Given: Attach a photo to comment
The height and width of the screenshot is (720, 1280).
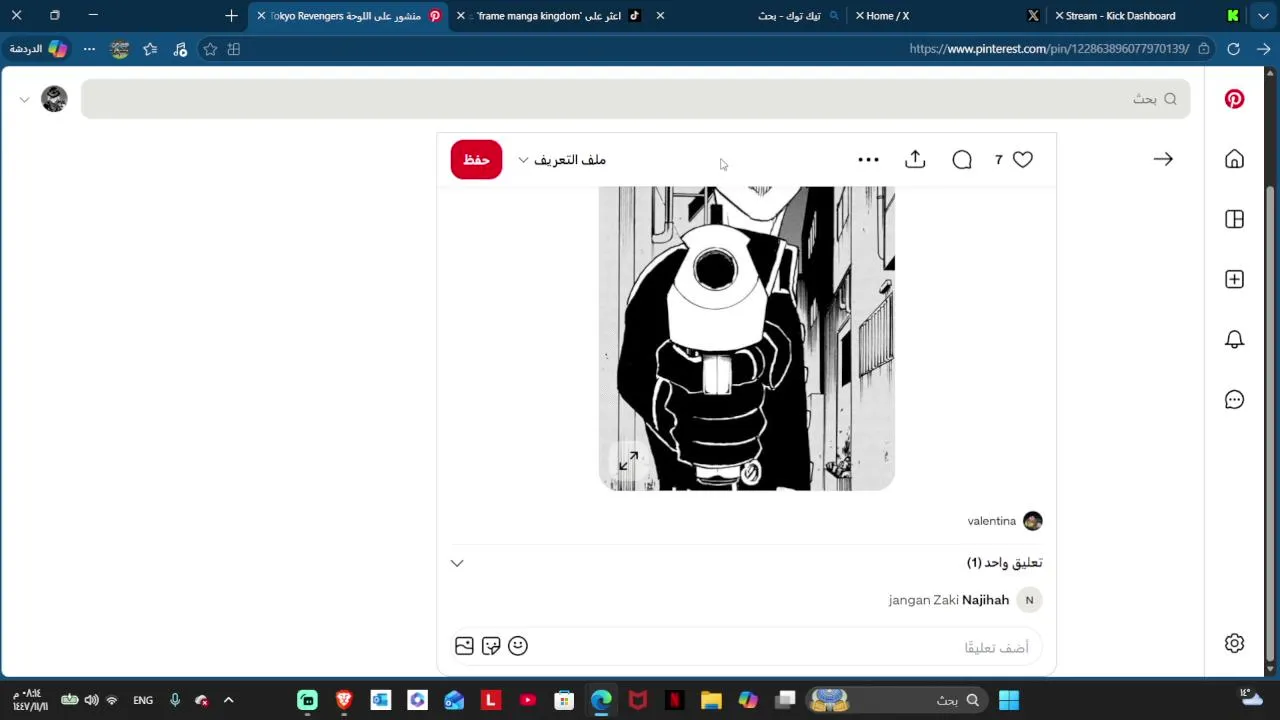Looking at the screenshot, I should tap(464, 646).
